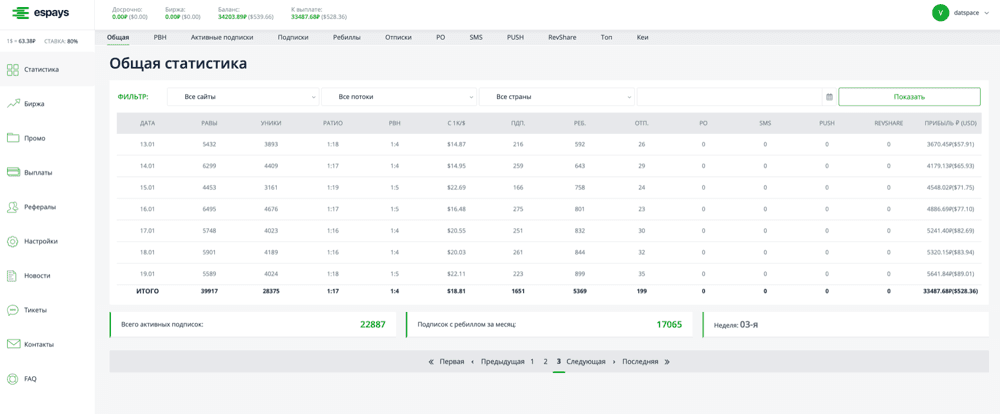The image size is (1000, 414).
Task: Click the Баланс amount in header
Action: 246,17
